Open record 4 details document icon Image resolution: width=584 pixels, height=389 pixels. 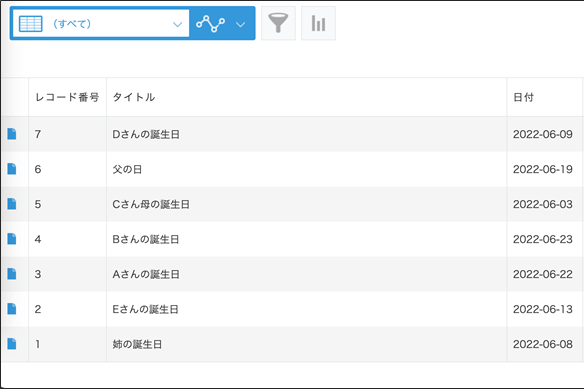click(12, 239)
